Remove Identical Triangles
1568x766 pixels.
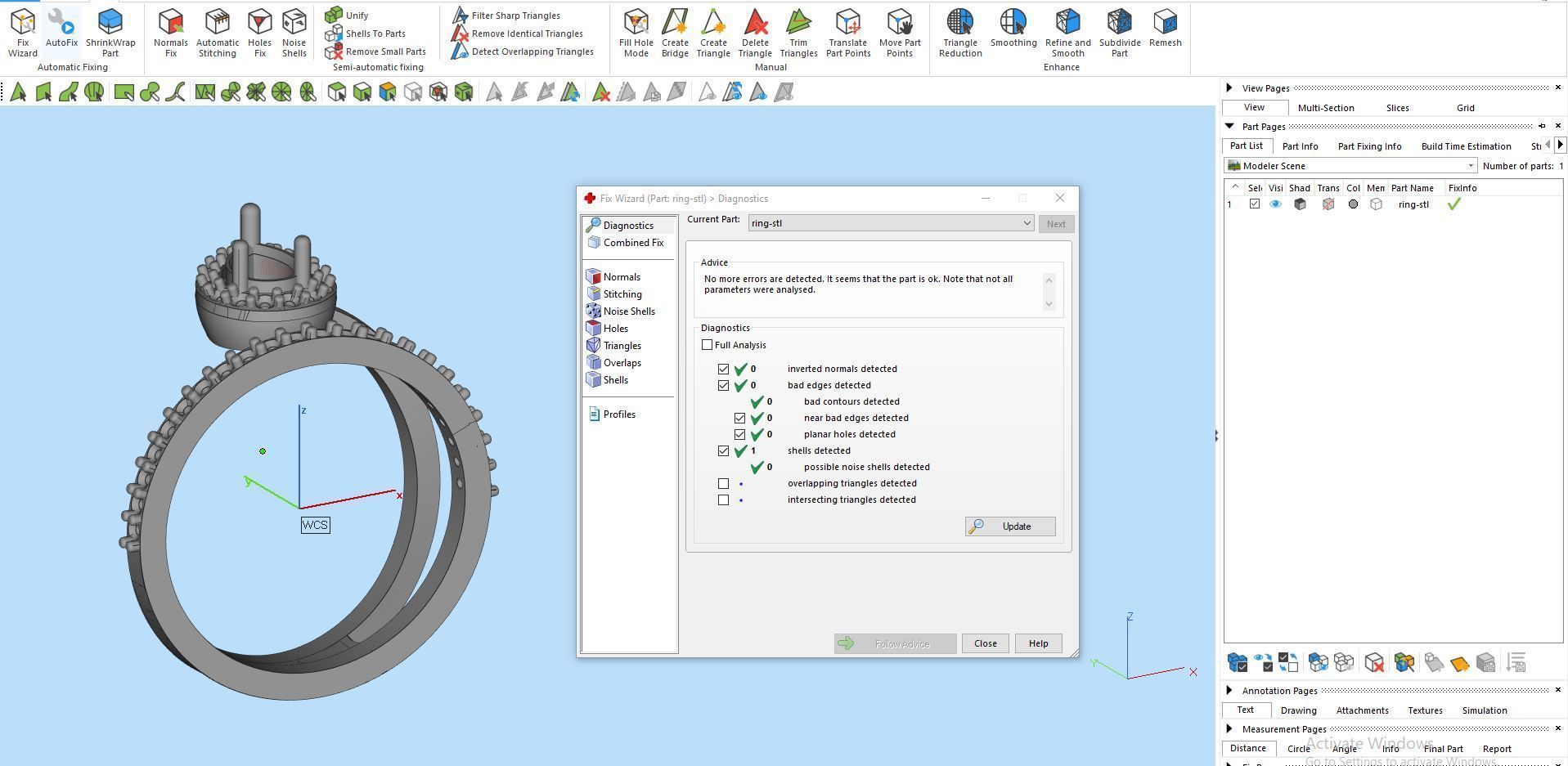(517, 34)
